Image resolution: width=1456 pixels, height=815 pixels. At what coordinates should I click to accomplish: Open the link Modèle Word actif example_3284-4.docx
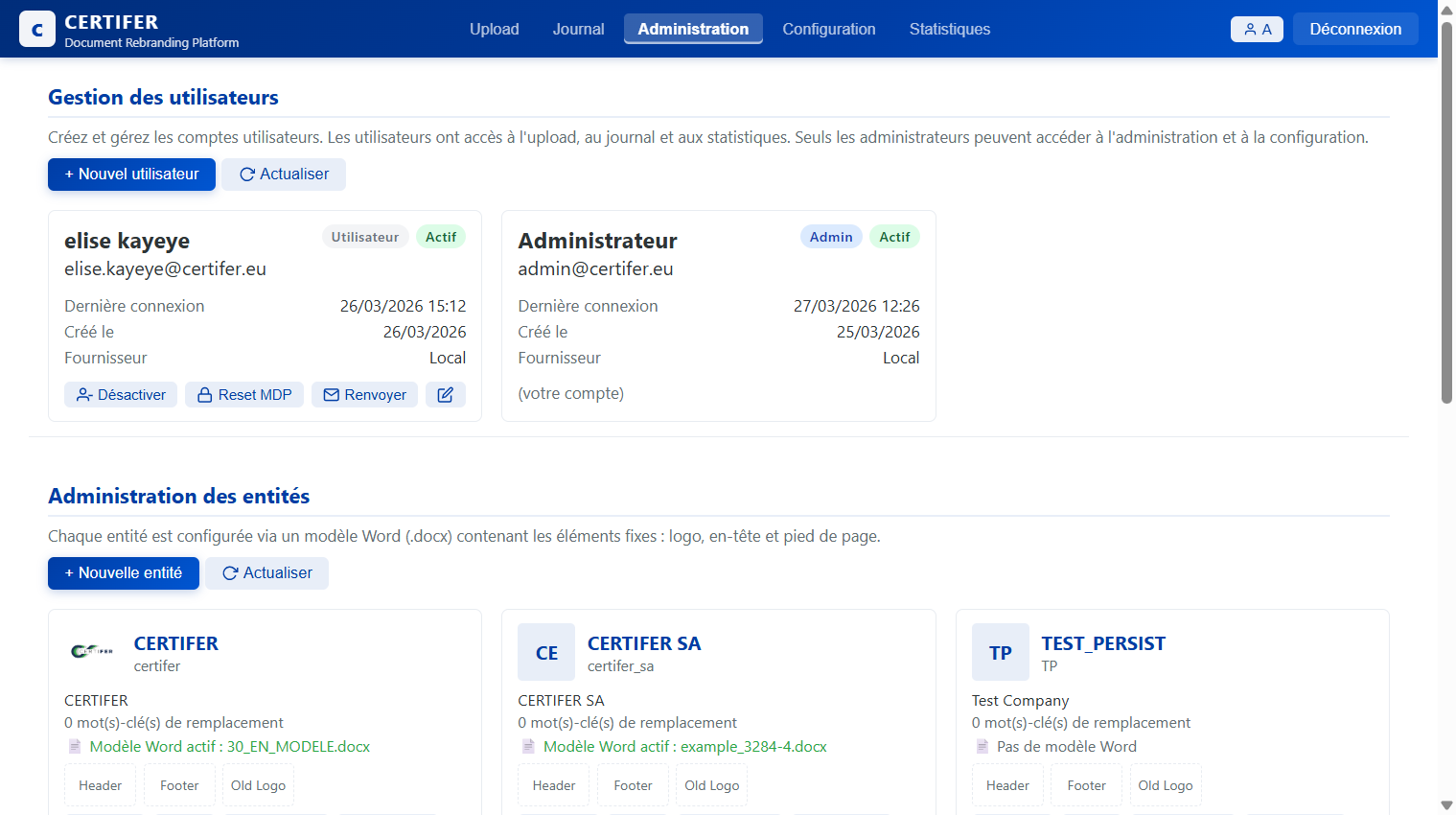coord(685,746)
